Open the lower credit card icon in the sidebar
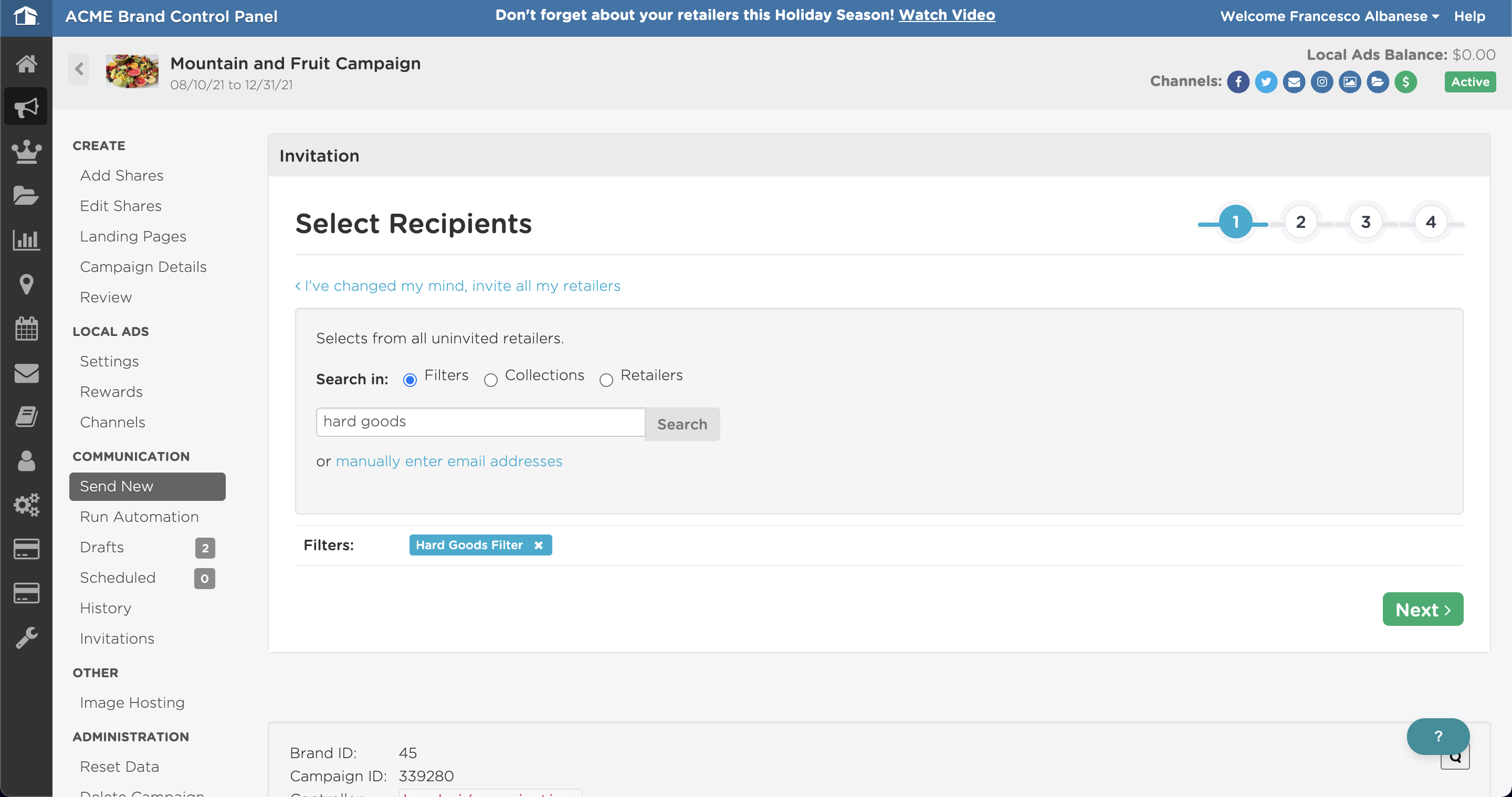Viewport: 1512px width, 797px height. point(26,593)
